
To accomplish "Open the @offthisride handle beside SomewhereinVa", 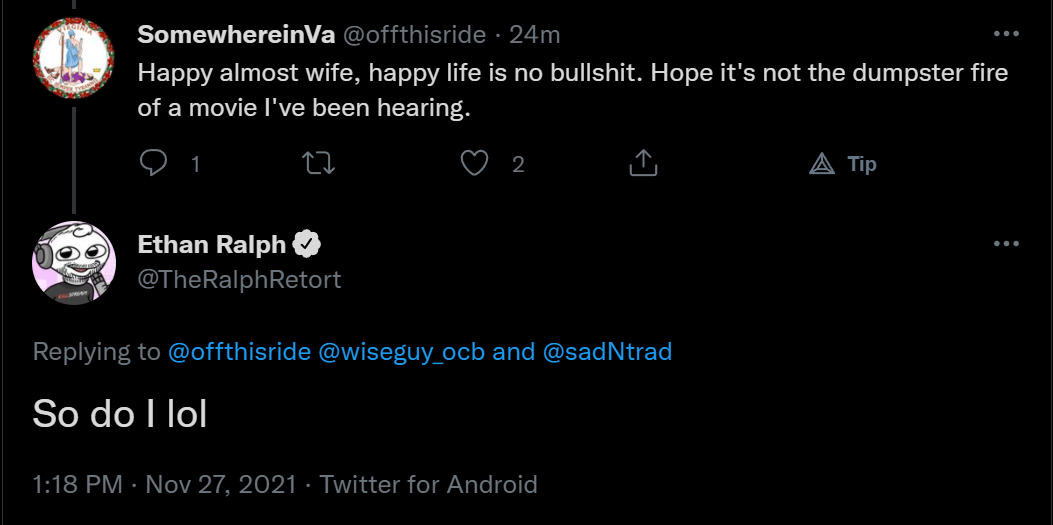I will [x=414, y=34].
